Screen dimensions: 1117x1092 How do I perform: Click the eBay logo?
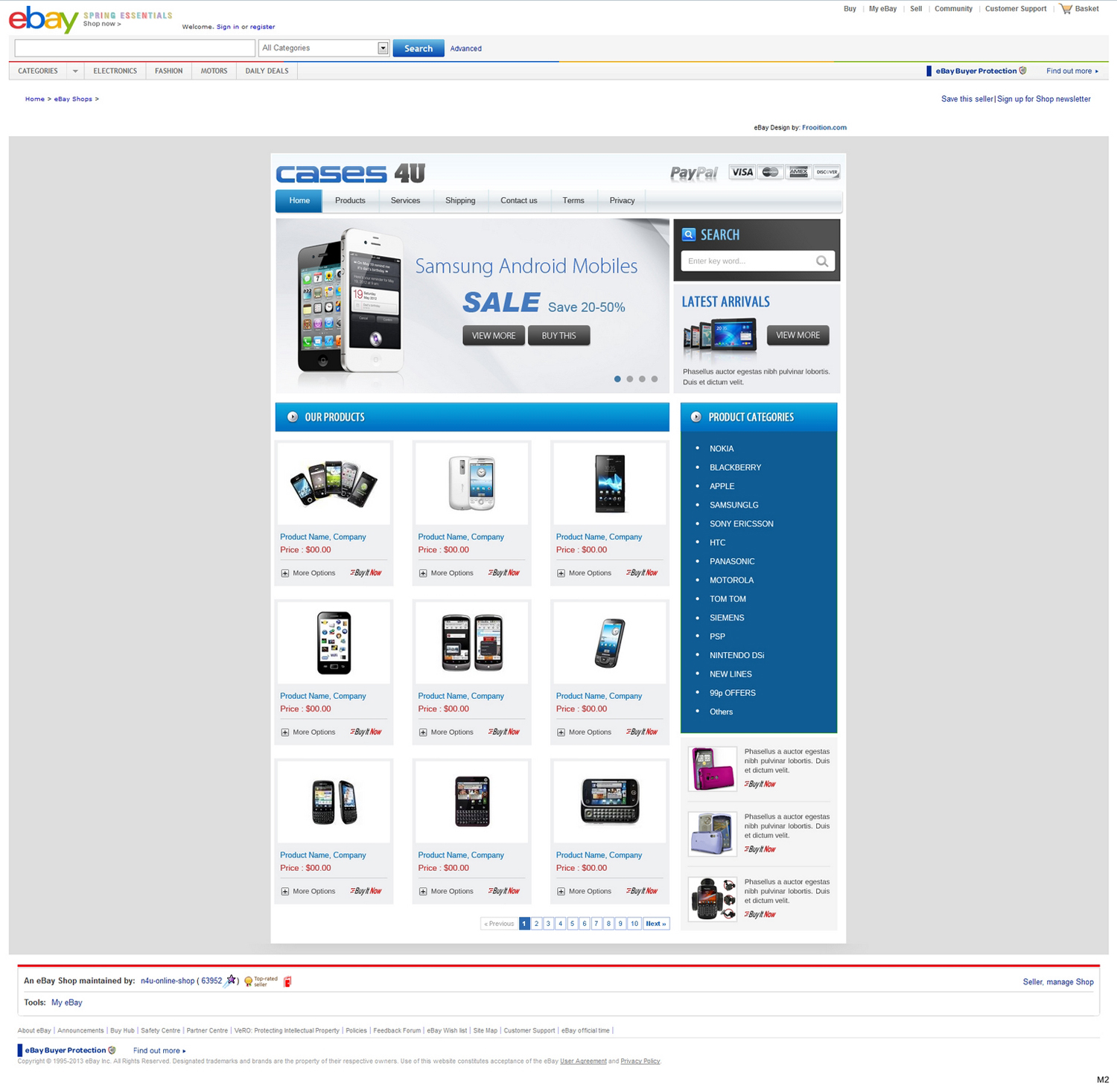(x=43, y=19)
